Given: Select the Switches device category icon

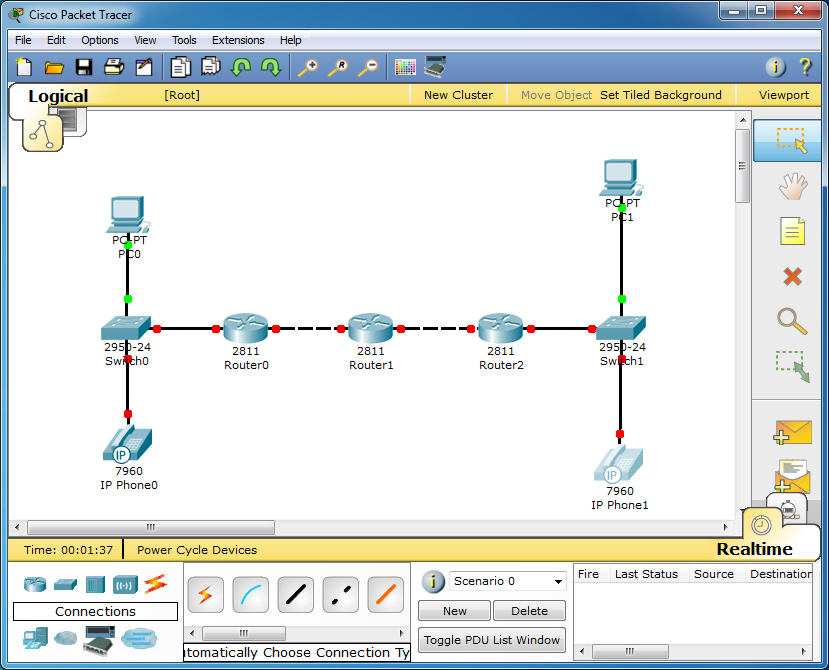Looking at the screenshot, I should (65, 584).
